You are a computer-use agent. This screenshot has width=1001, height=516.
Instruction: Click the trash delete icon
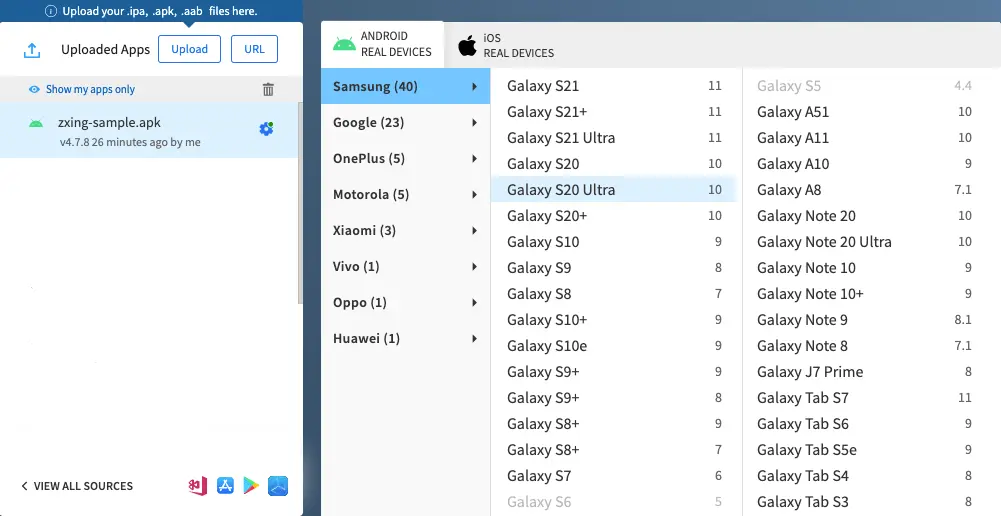coord(268,89)
